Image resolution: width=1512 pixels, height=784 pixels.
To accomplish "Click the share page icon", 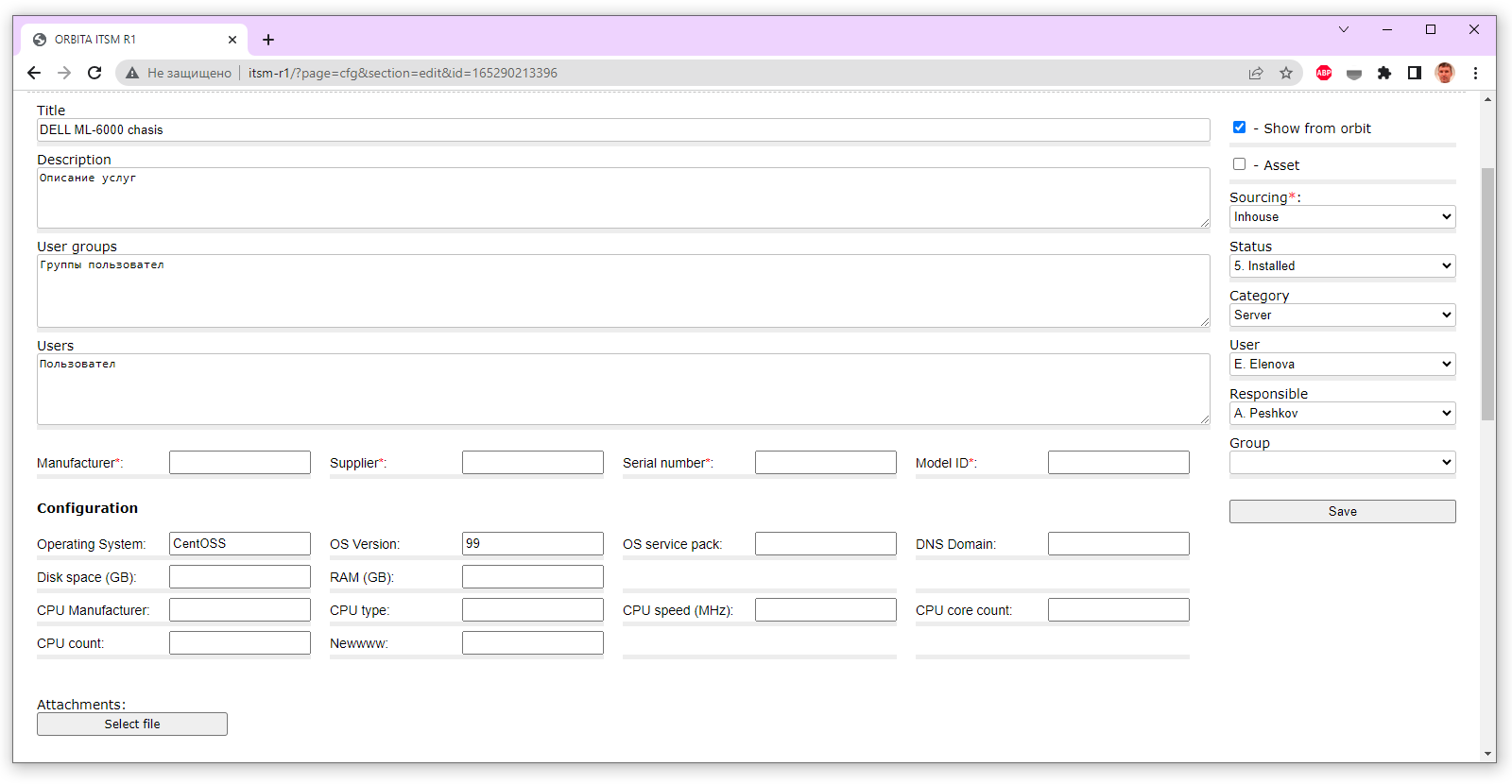I will [x=1256, y=73].
